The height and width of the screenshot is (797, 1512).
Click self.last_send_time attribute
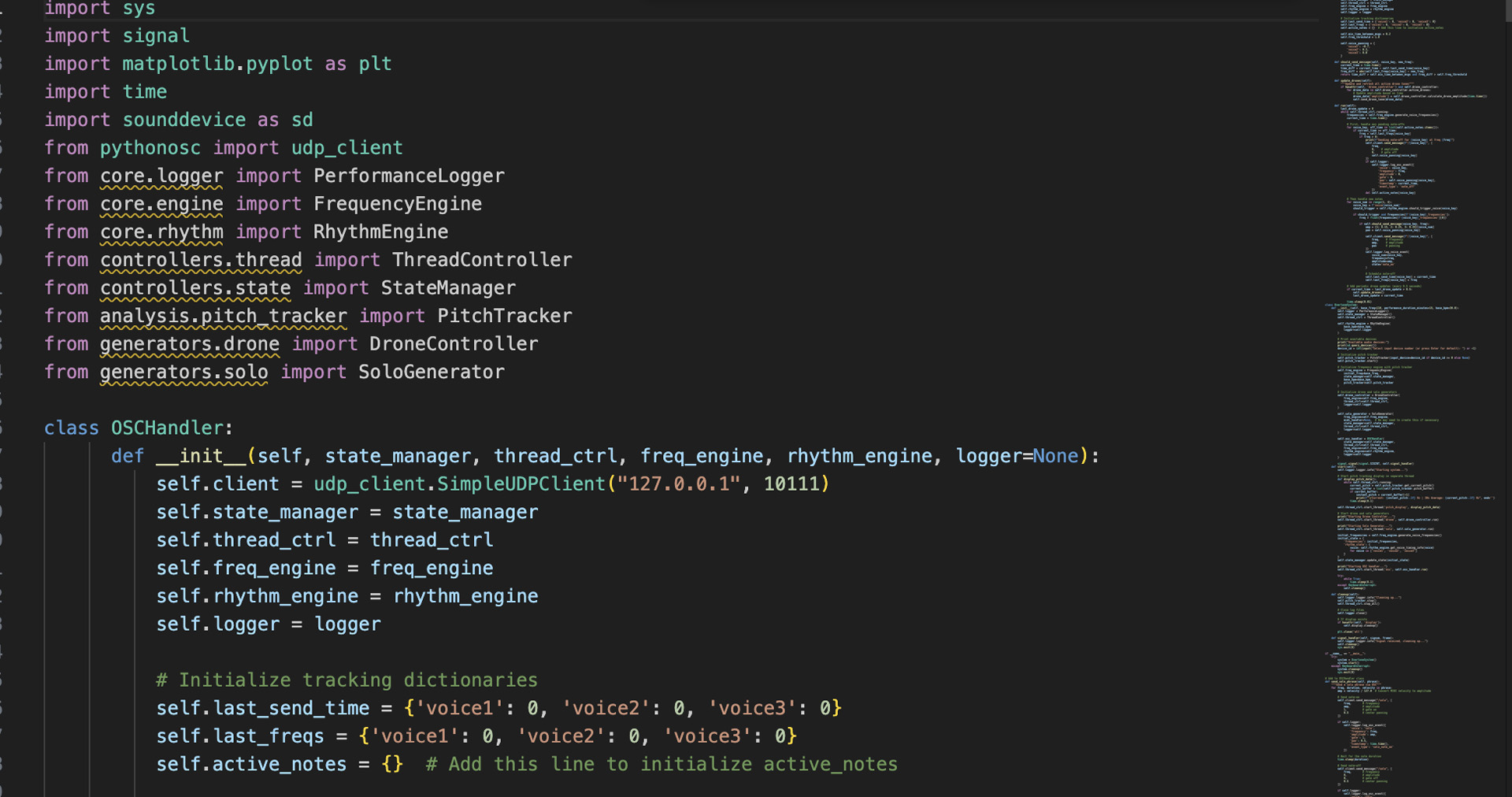click(x=262, y=708)
